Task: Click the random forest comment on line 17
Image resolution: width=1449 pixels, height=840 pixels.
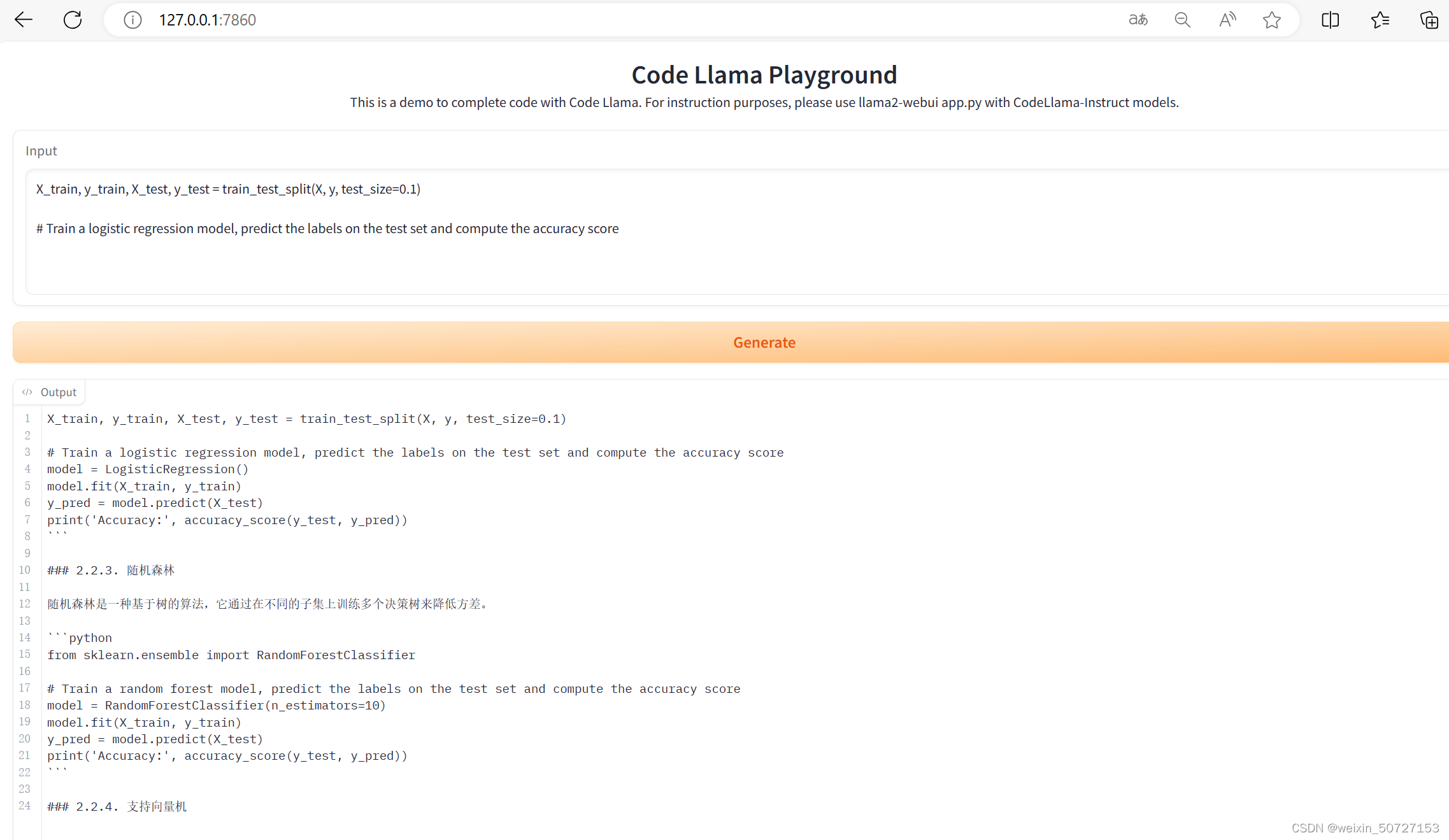Action: (x=394, y=689)
